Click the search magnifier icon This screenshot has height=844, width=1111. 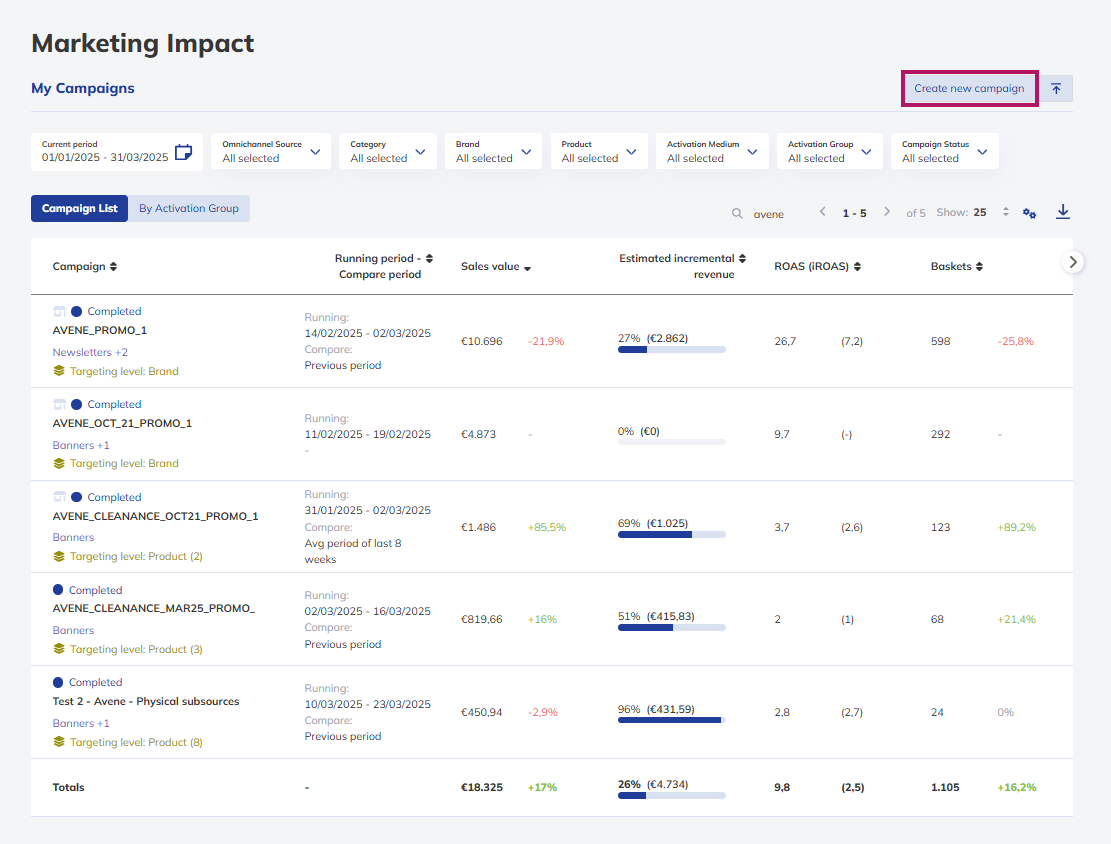(x=737, y=213)
